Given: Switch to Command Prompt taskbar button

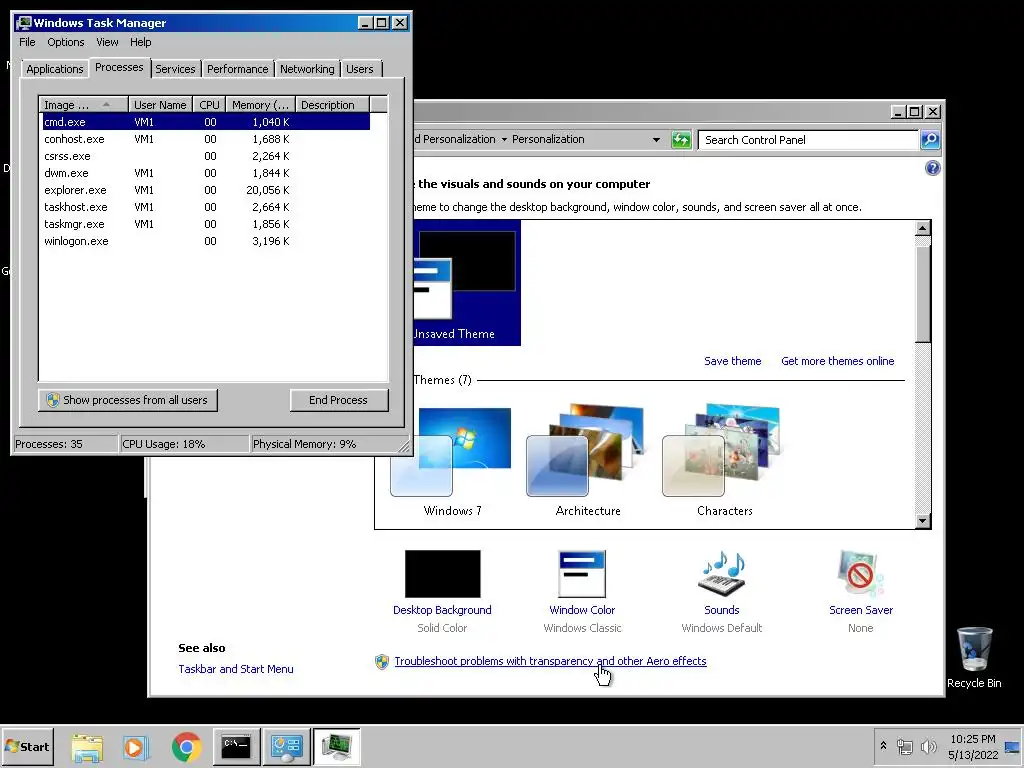Looking at the screenshot, I should pyautogui.click(x=236, y=746).
